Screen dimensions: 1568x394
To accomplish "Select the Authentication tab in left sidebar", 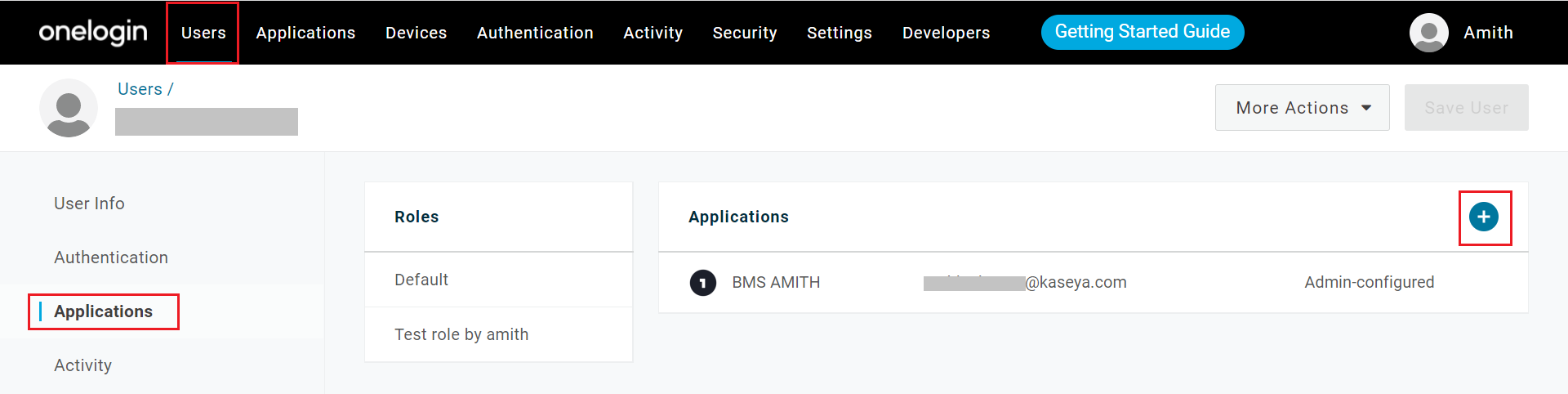I will (111, 257).
